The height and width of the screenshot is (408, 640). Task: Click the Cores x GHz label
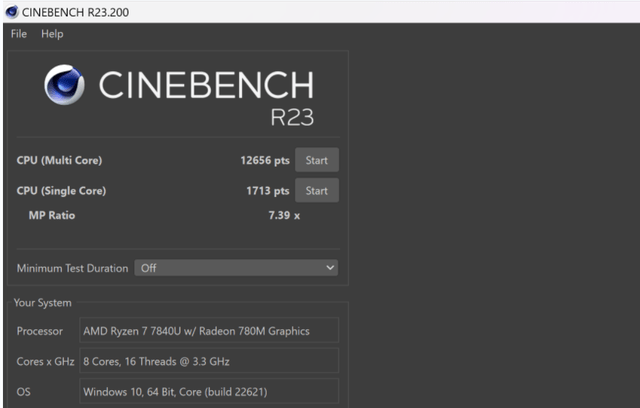point(45,361)
